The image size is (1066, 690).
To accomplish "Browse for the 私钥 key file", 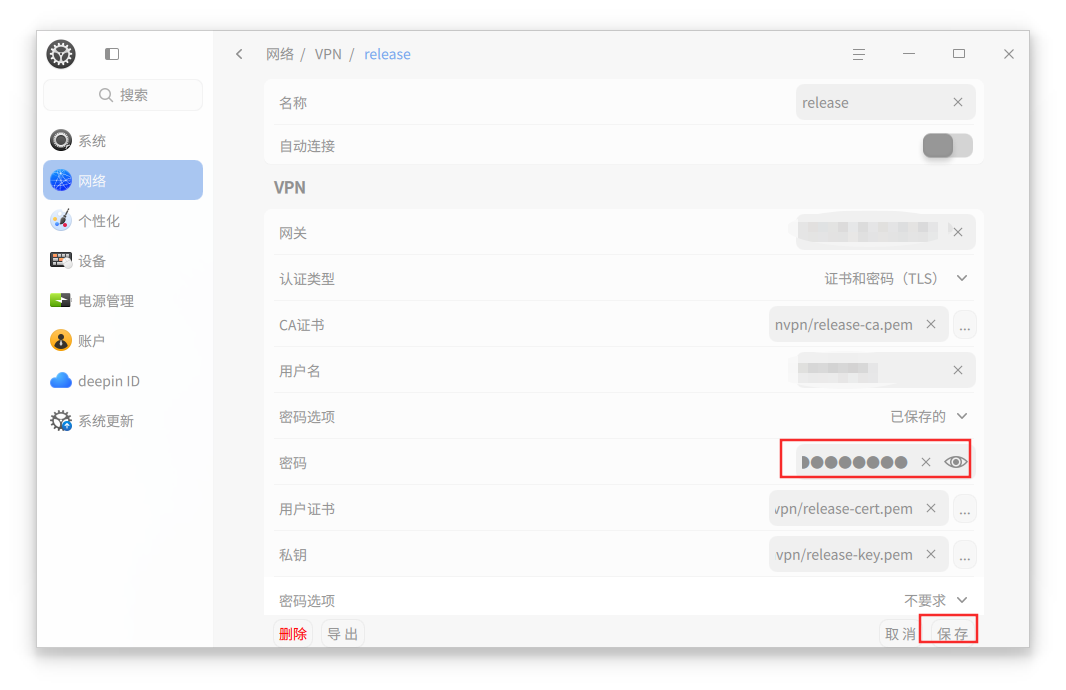I will [965, 555].
